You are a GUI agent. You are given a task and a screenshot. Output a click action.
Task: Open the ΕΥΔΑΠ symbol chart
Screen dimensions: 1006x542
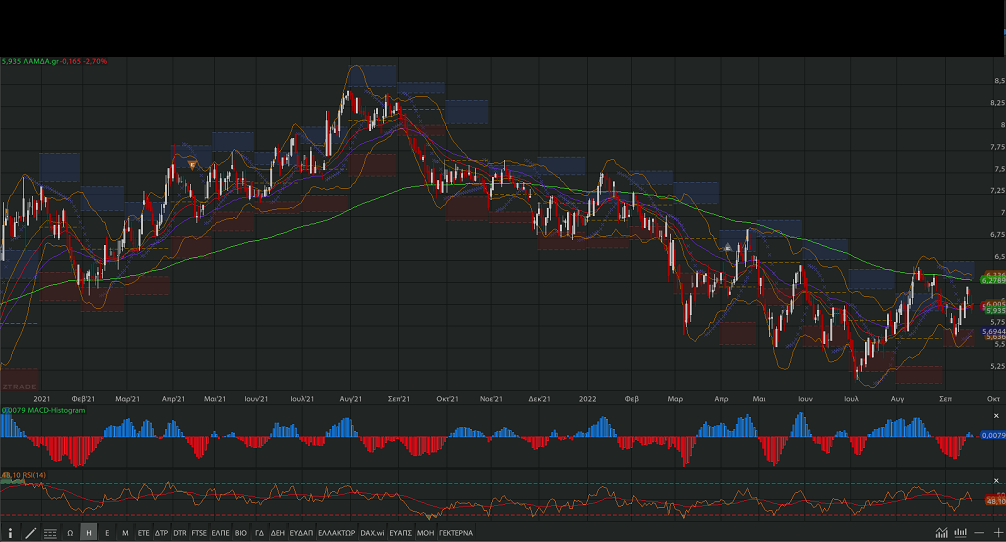click(x=301, y=532)
